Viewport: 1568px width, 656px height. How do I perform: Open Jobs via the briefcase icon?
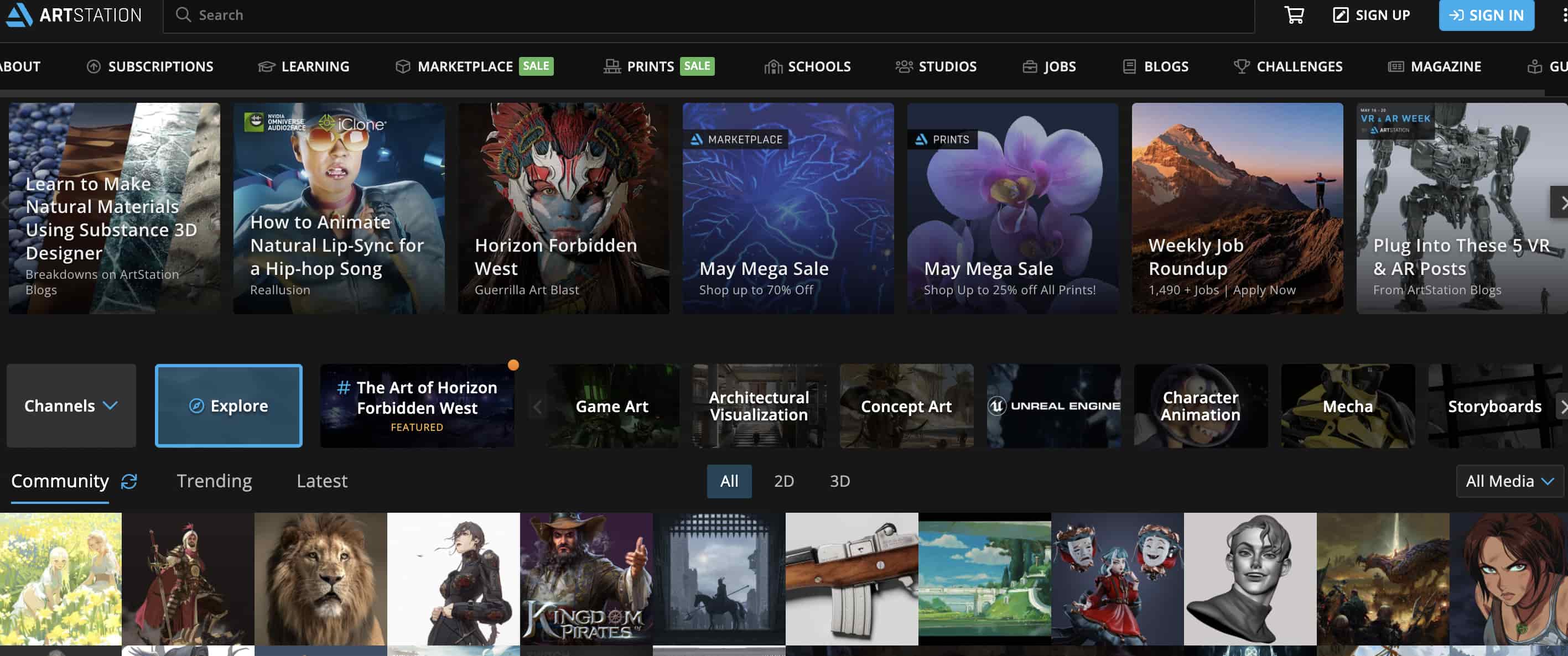[1029, 66]
